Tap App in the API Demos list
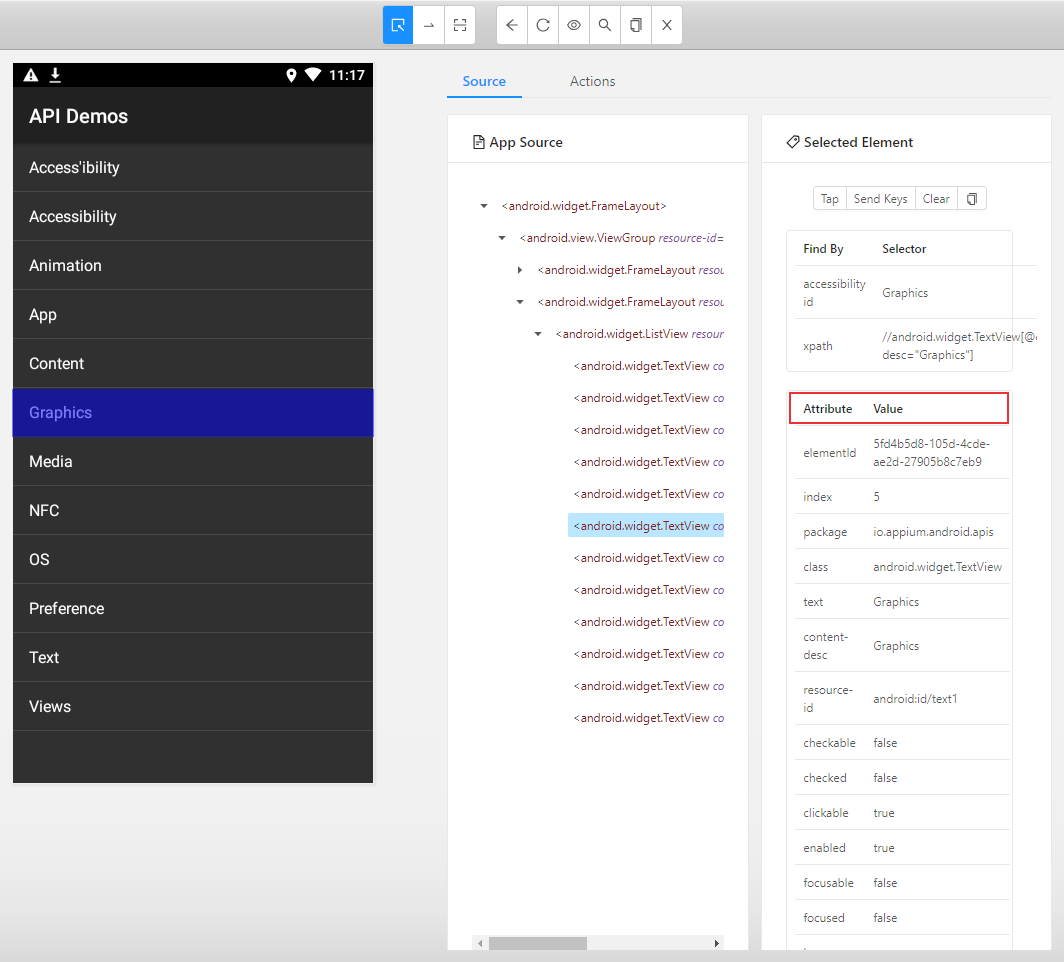Viewport: 1064px width, 962px height. [x=193, y=314]
